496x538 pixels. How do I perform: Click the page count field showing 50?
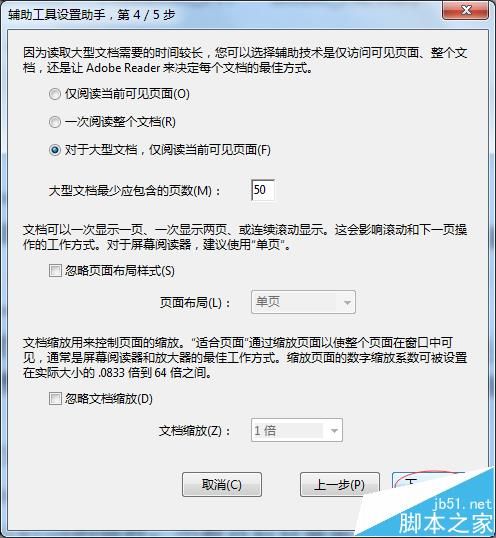263,190
